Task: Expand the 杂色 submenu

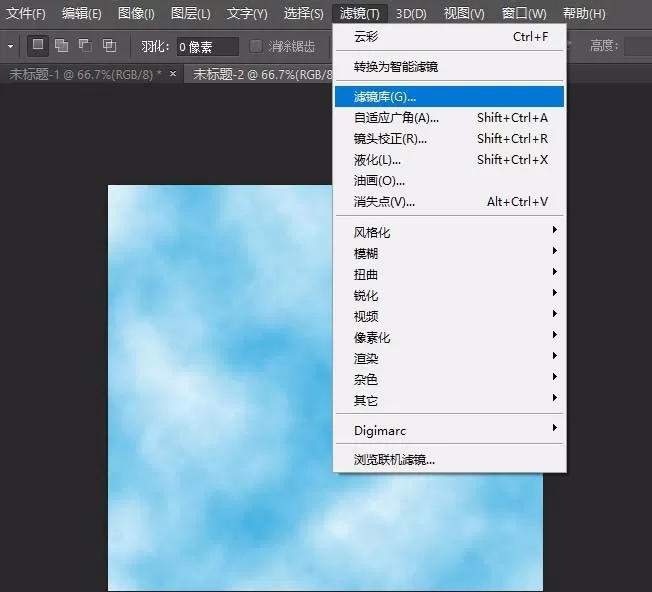Action: click(449, 379)
